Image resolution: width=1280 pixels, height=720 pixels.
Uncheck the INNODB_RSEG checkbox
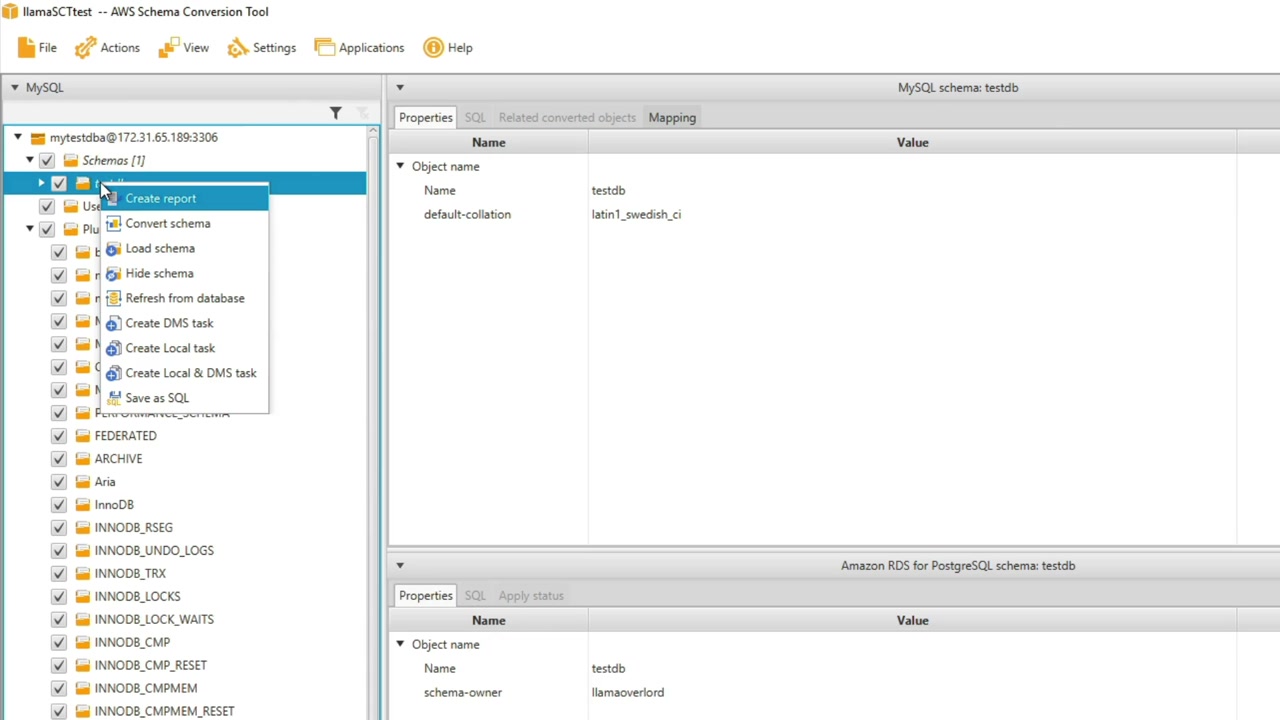pos(59,528)
